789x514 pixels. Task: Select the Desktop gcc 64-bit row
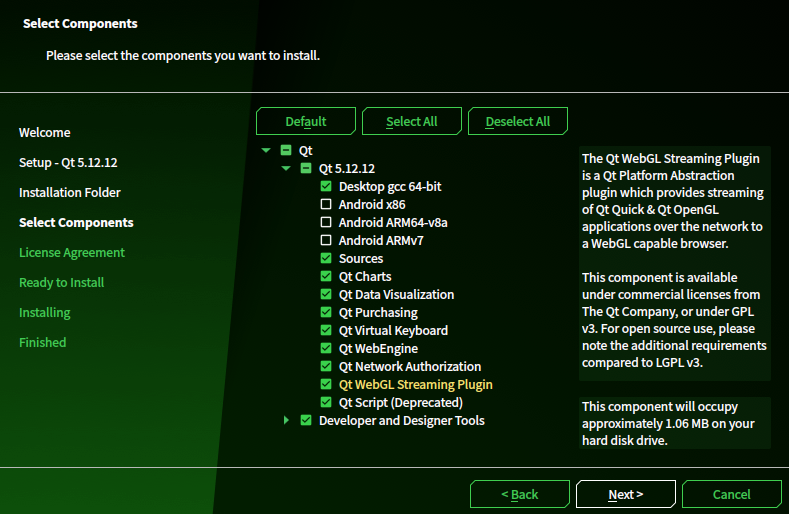[390, 187]
